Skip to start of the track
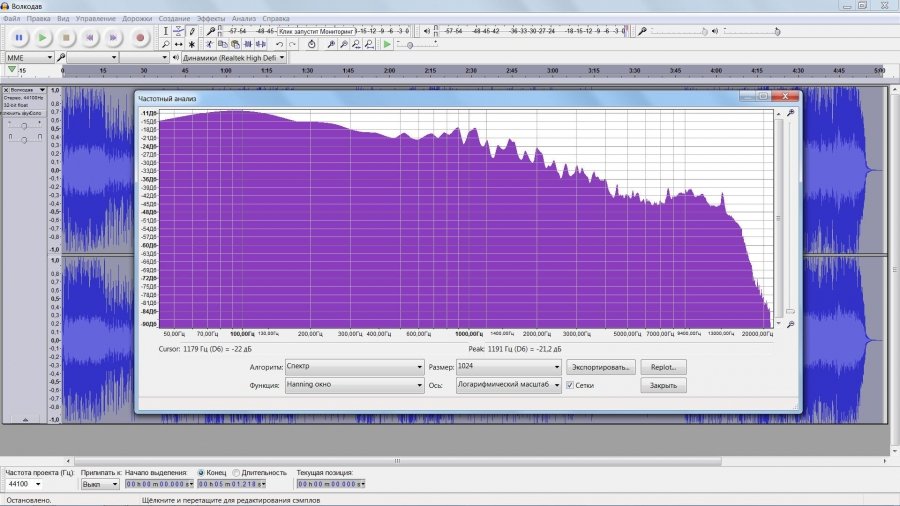Viewport: 900px width, 506px height. tap(91, 37)
